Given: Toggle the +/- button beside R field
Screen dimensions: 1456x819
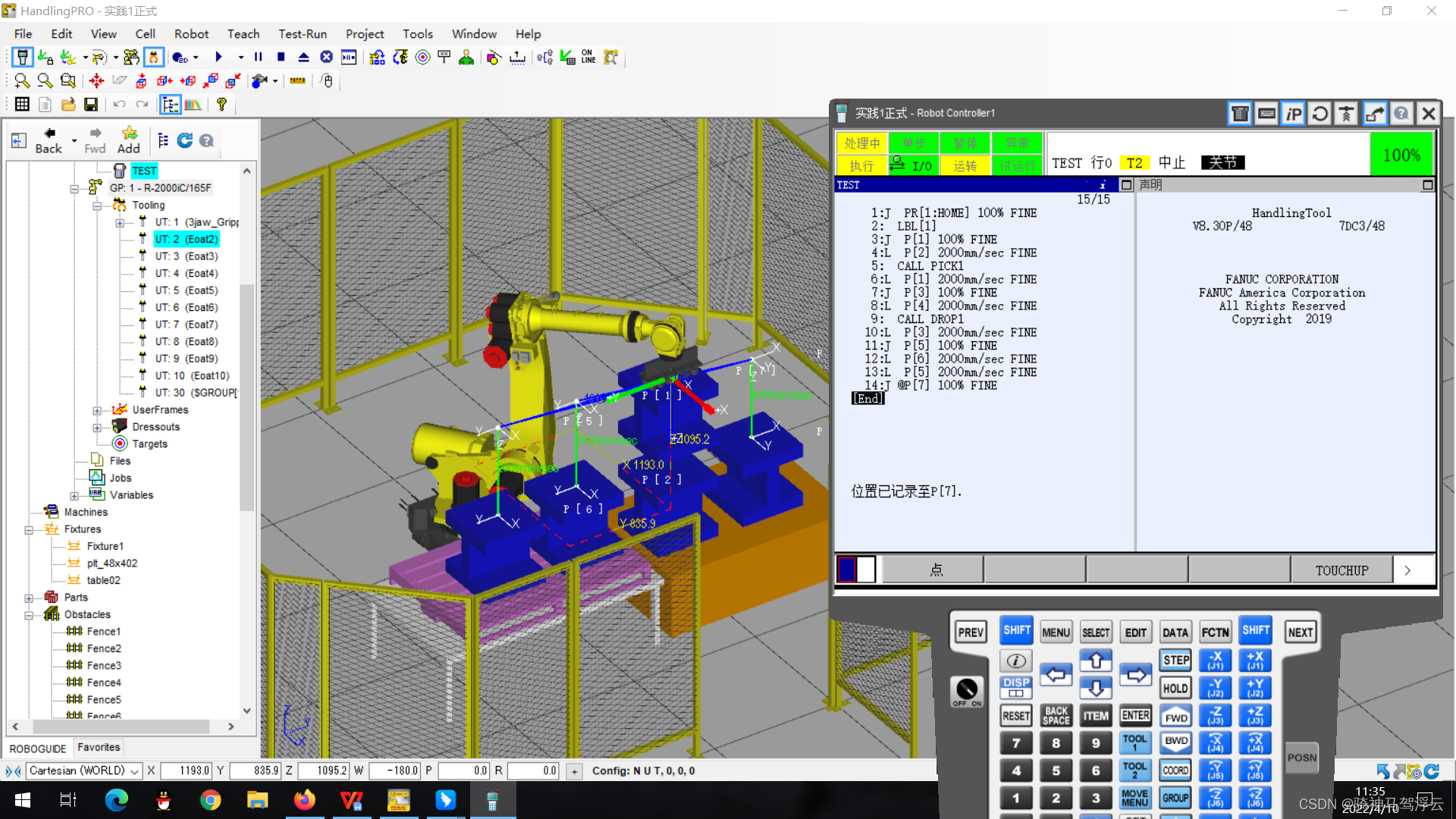Looking at the screenshot, I should [x=574, y=771].
